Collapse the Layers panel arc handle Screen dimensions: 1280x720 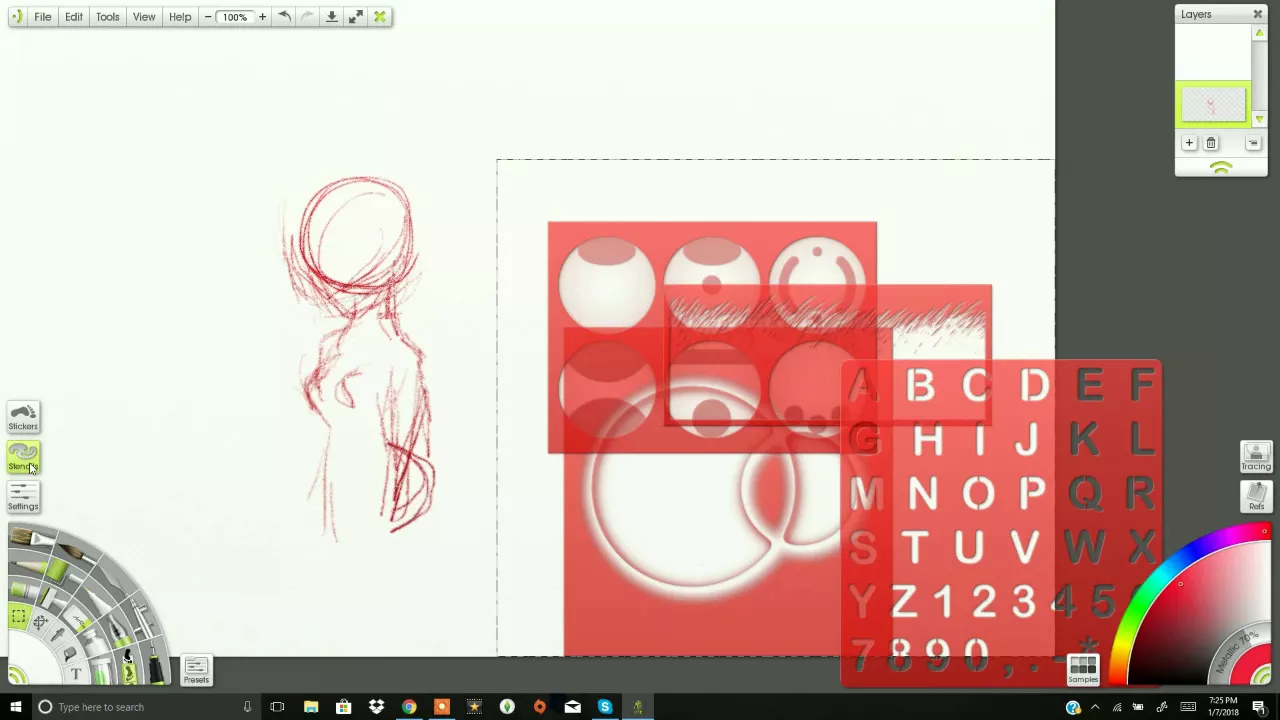(x=1221, y=168)
